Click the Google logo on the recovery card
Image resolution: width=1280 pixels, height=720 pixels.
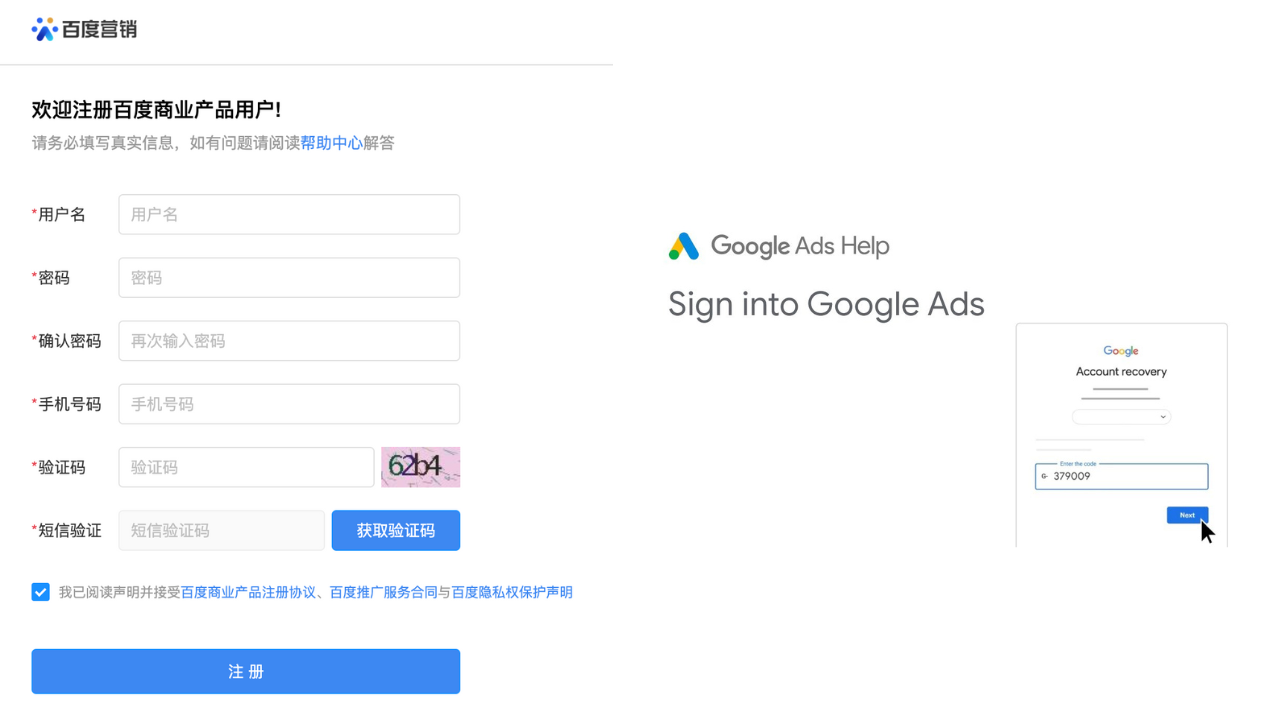1121,351
